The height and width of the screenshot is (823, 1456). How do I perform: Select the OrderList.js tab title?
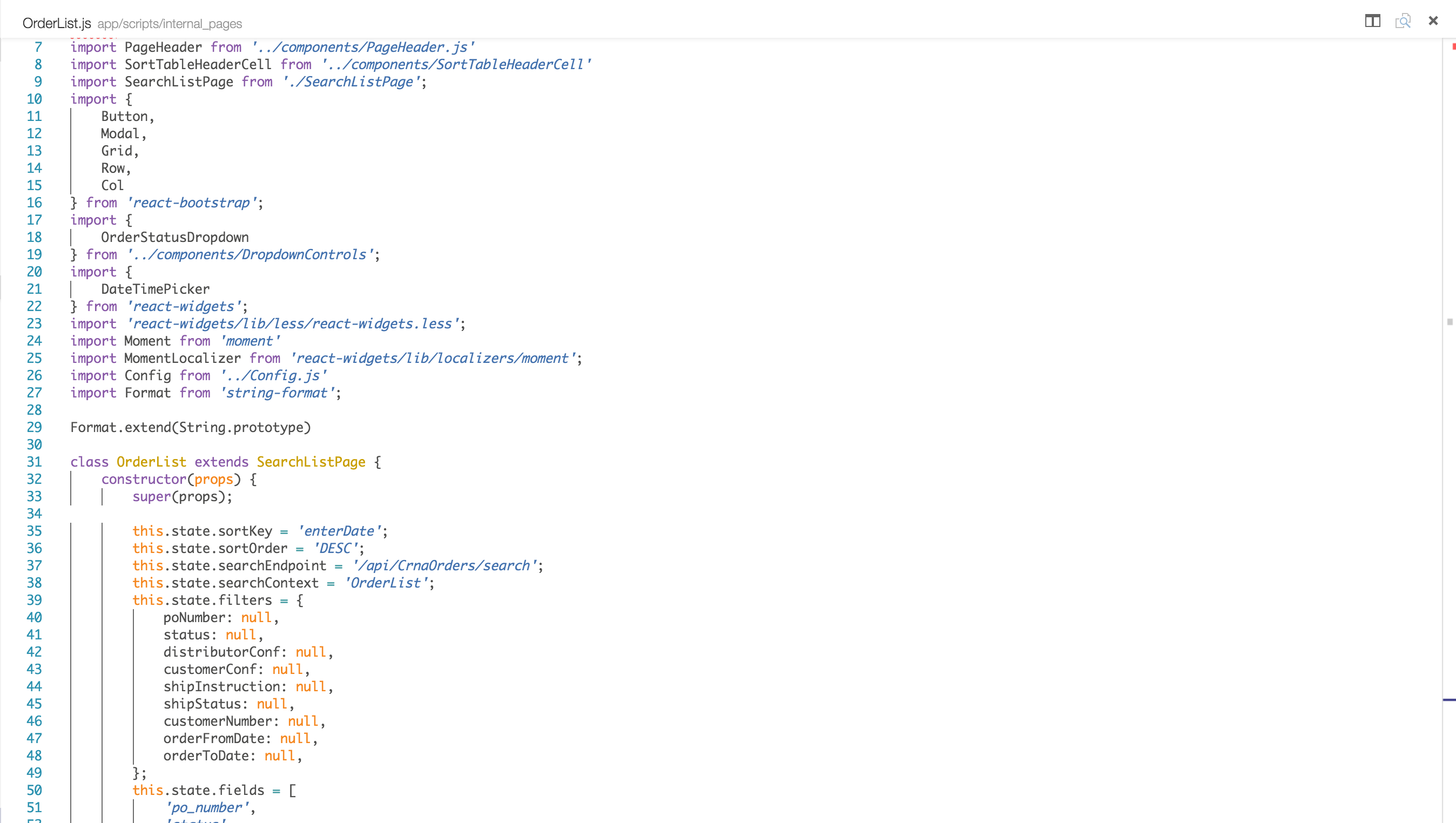coord(57,23)
